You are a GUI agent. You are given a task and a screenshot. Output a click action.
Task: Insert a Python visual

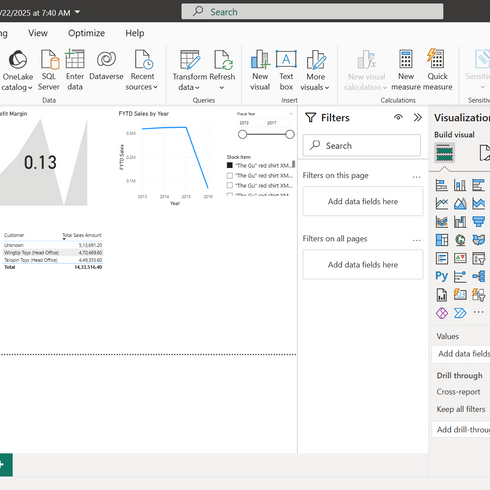pos(442,276)
